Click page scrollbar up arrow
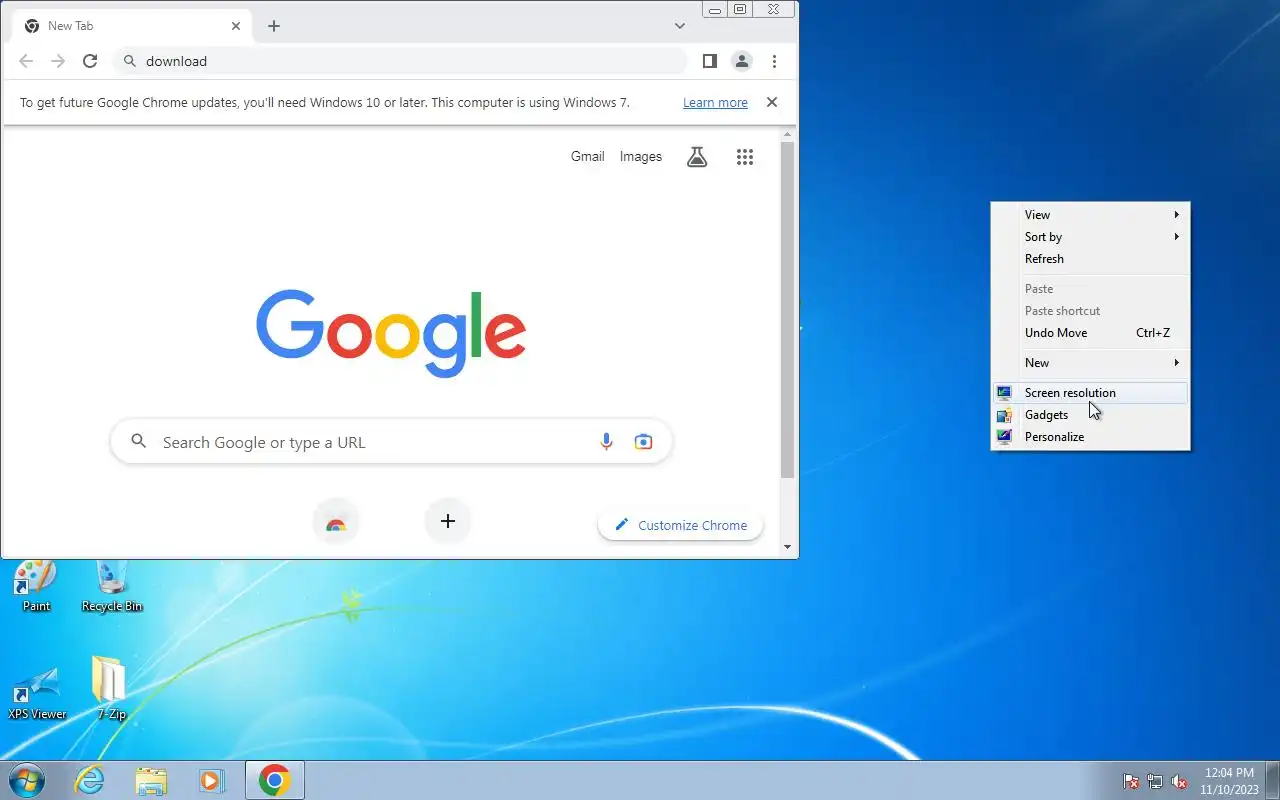This screenshot has width=1280, height=800. 787,134
